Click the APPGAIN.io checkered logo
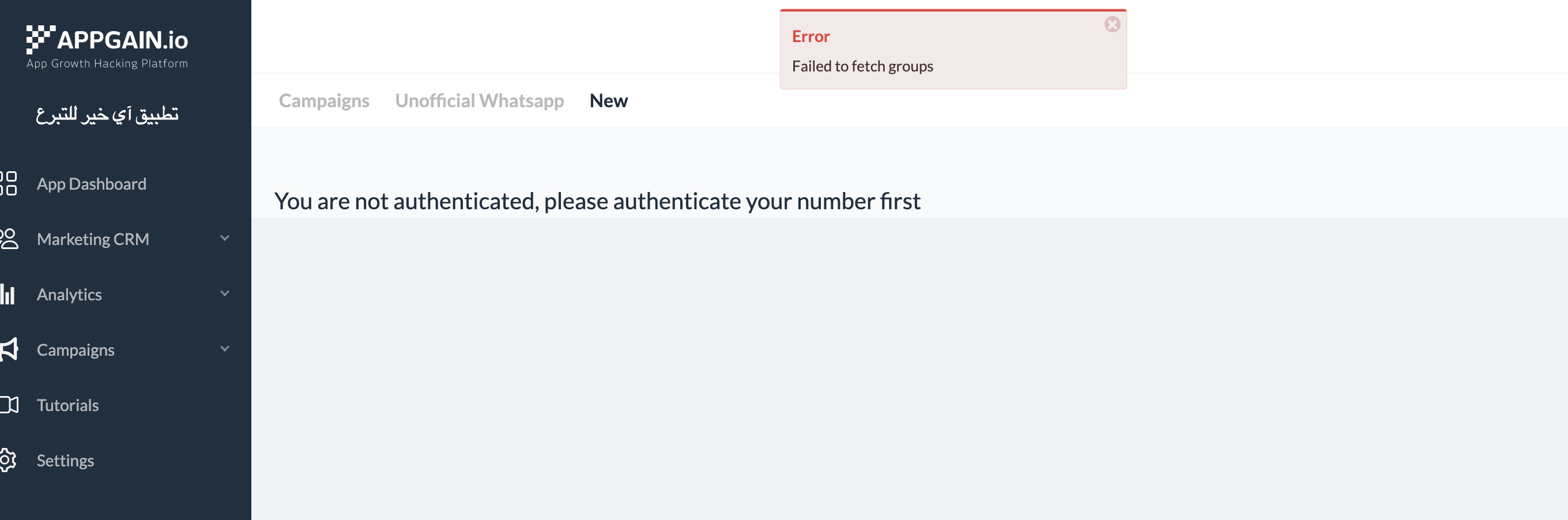Image resolution: width=1568 pixels, height=520 pixels. [40, 39]
